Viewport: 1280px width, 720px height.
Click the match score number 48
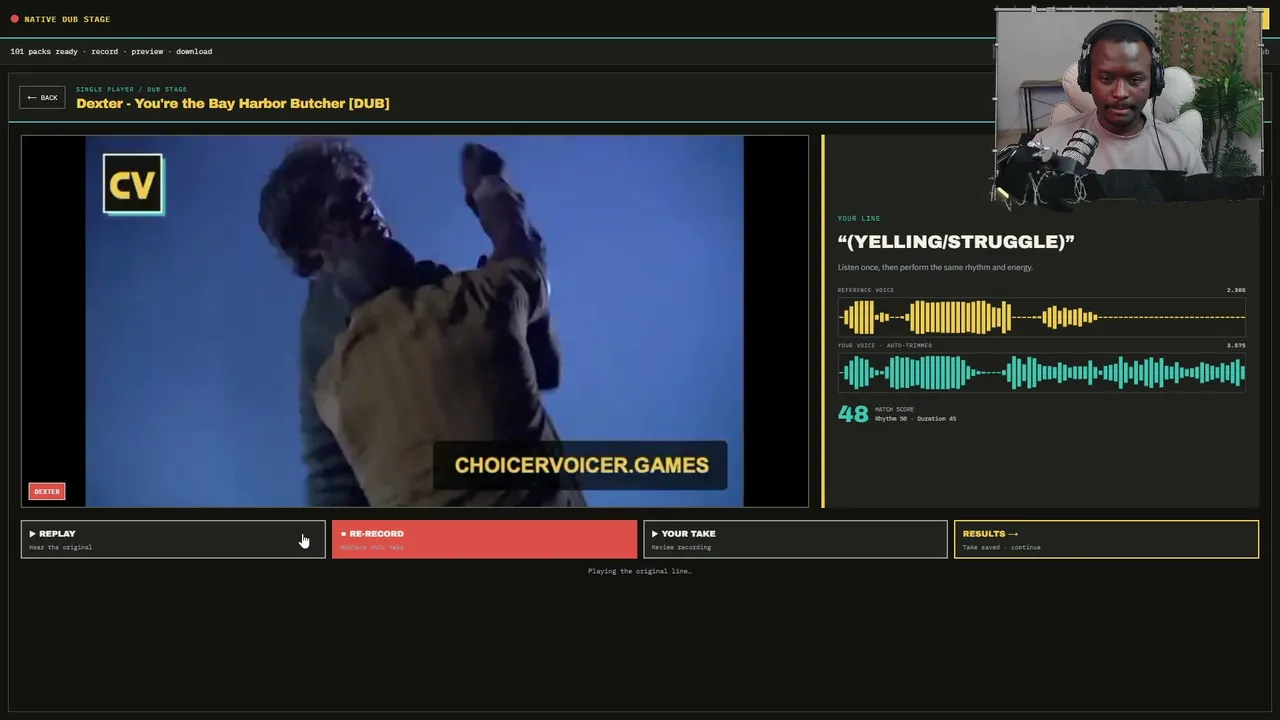click(853, 414)
